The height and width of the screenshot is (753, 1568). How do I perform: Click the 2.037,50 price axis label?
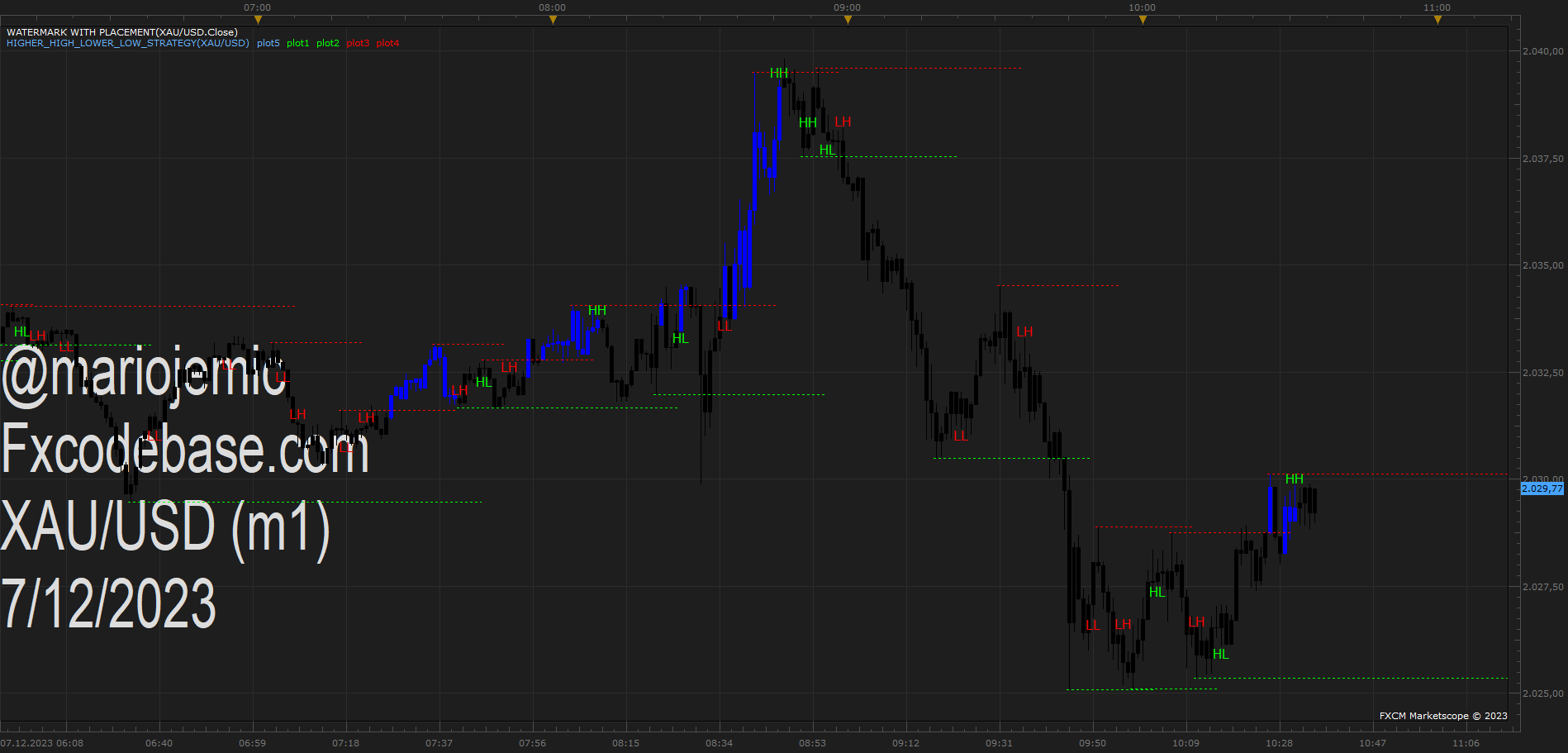(1542, 159)
